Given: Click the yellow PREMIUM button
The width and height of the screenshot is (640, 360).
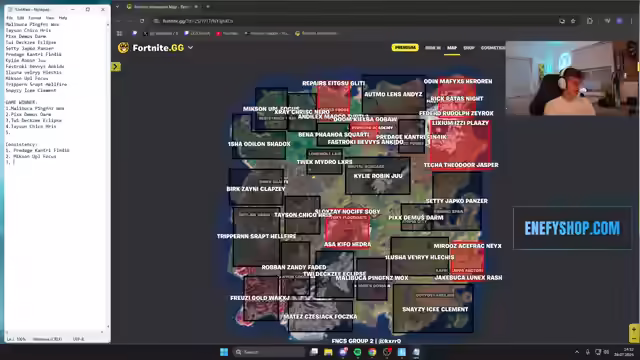Looking at the screenshot, I should [405, 48].
